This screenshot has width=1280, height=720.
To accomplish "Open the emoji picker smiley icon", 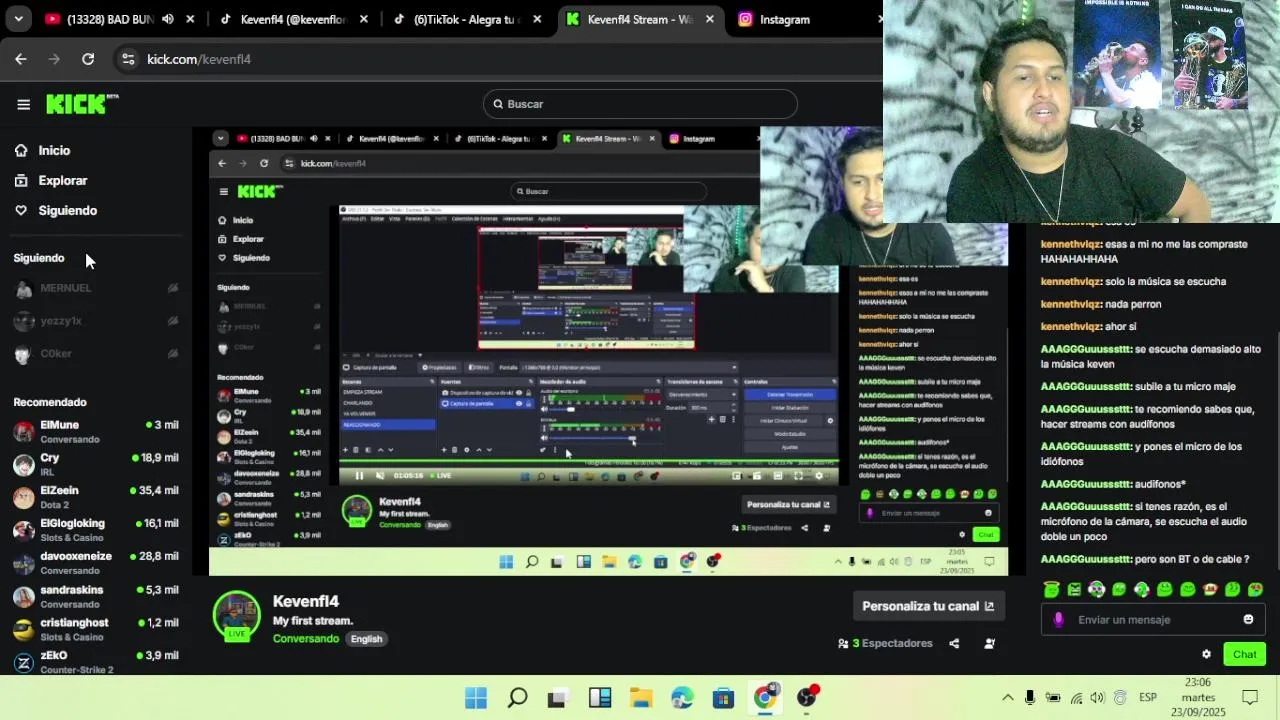I will pos(1248,620).
